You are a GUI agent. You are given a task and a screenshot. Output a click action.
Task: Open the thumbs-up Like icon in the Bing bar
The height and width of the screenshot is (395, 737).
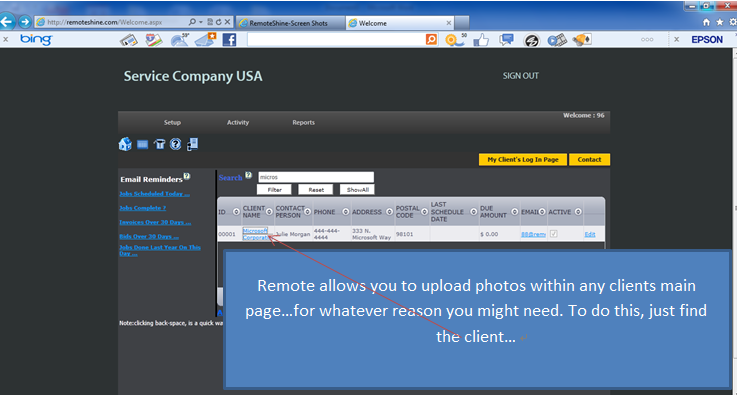click(x=481, y=40)
